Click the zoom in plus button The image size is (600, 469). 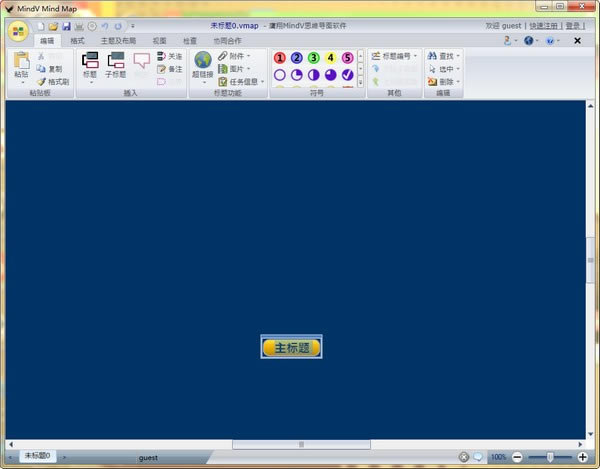click(583, 457)
